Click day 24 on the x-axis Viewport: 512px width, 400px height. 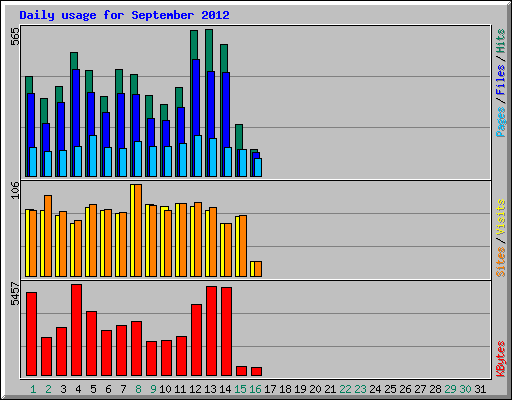pyautogui.click(x=375, y=389)
